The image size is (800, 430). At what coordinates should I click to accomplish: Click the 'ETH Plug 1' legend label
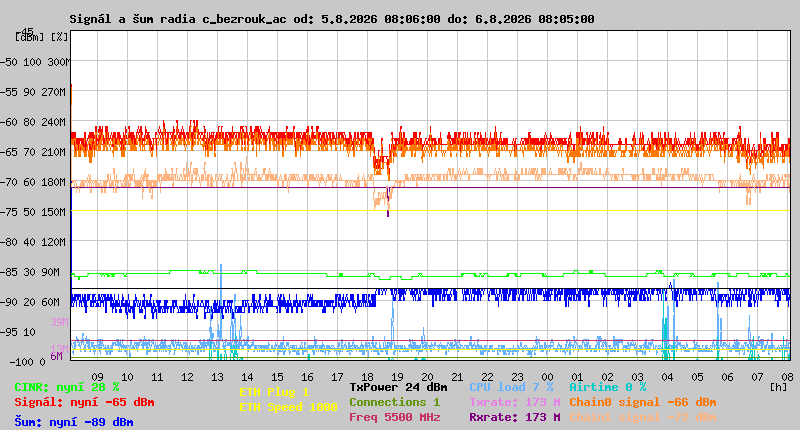point(274,392)
